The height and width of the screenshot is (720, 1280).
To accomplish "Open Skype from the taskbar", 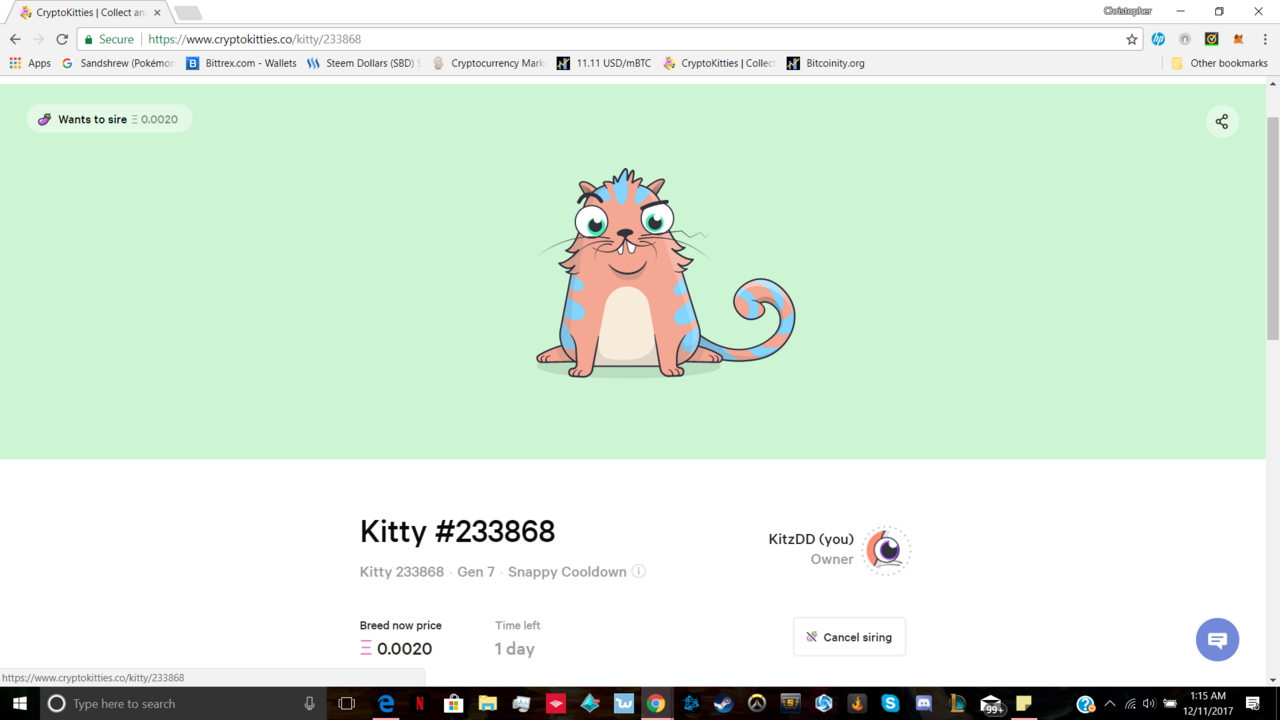I will point(890,703).
